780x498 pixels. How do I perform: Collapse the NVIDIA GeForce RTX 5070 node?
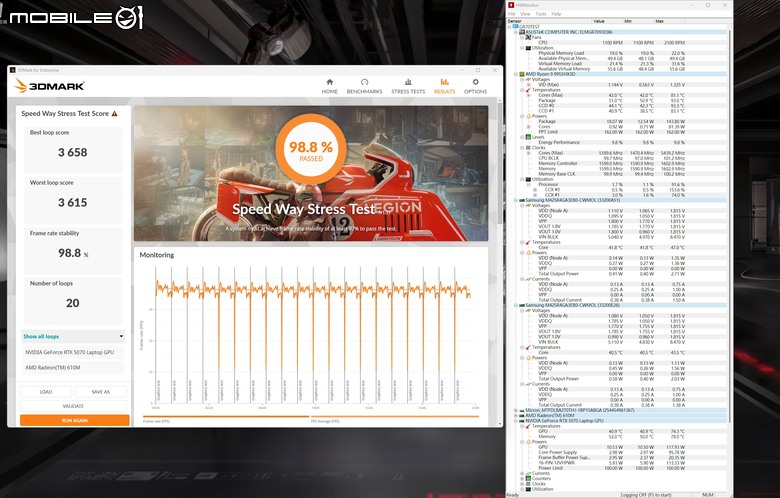(516, 421)
